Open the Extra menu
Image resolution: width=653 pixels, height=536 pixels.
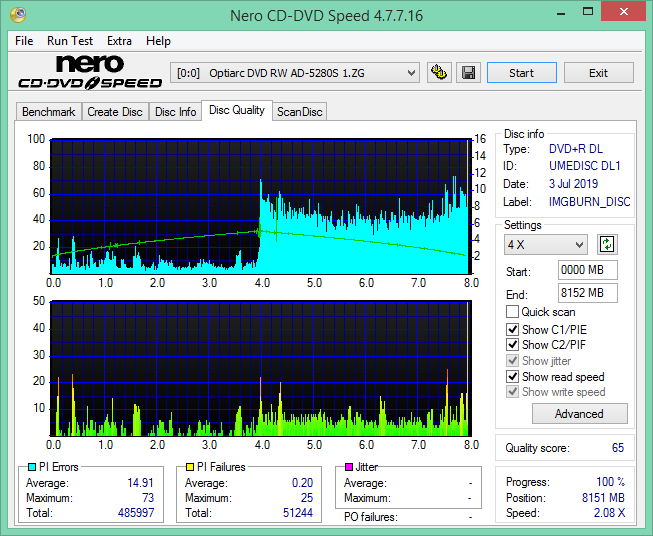[120, 41]
